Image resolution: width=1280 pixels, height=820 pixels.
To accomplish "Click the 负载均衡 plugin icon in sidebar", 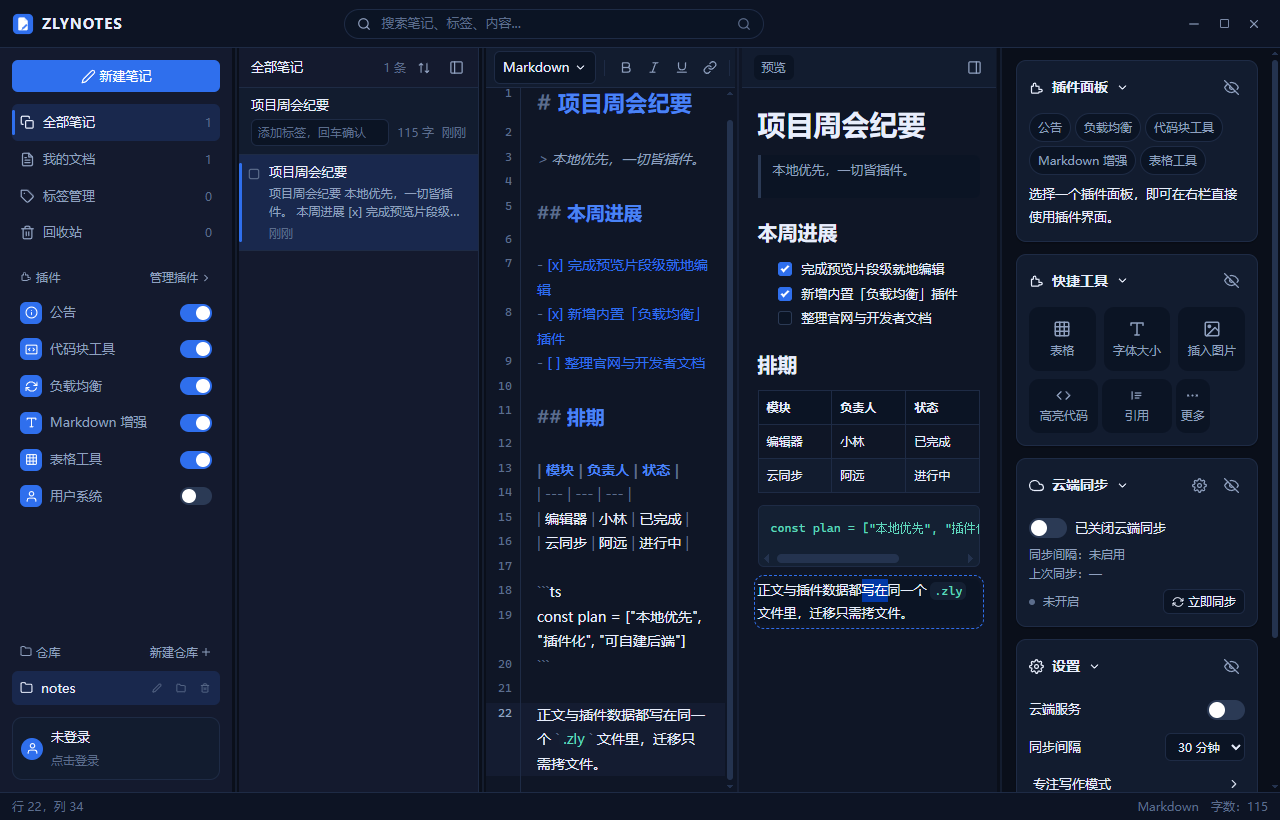I will click(31, 386).
